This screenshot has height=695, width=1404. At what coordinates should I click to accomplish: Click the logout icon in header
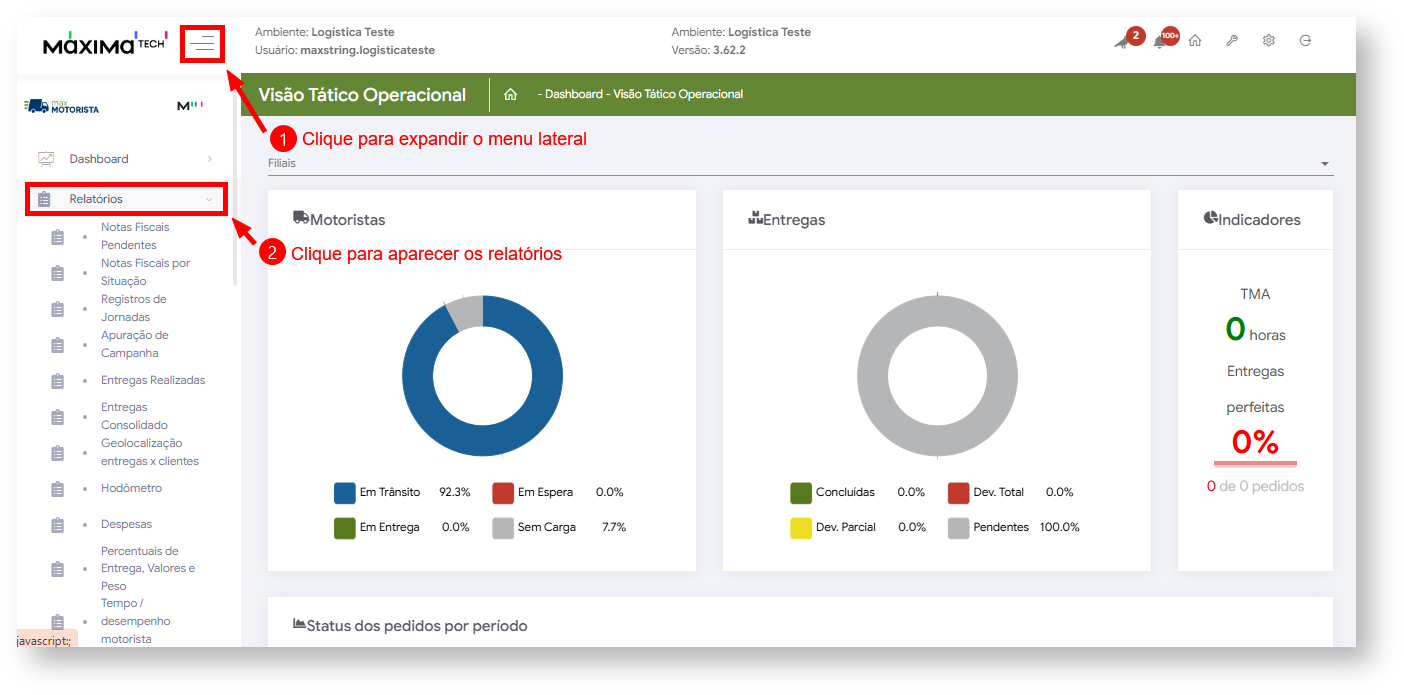1305,41
